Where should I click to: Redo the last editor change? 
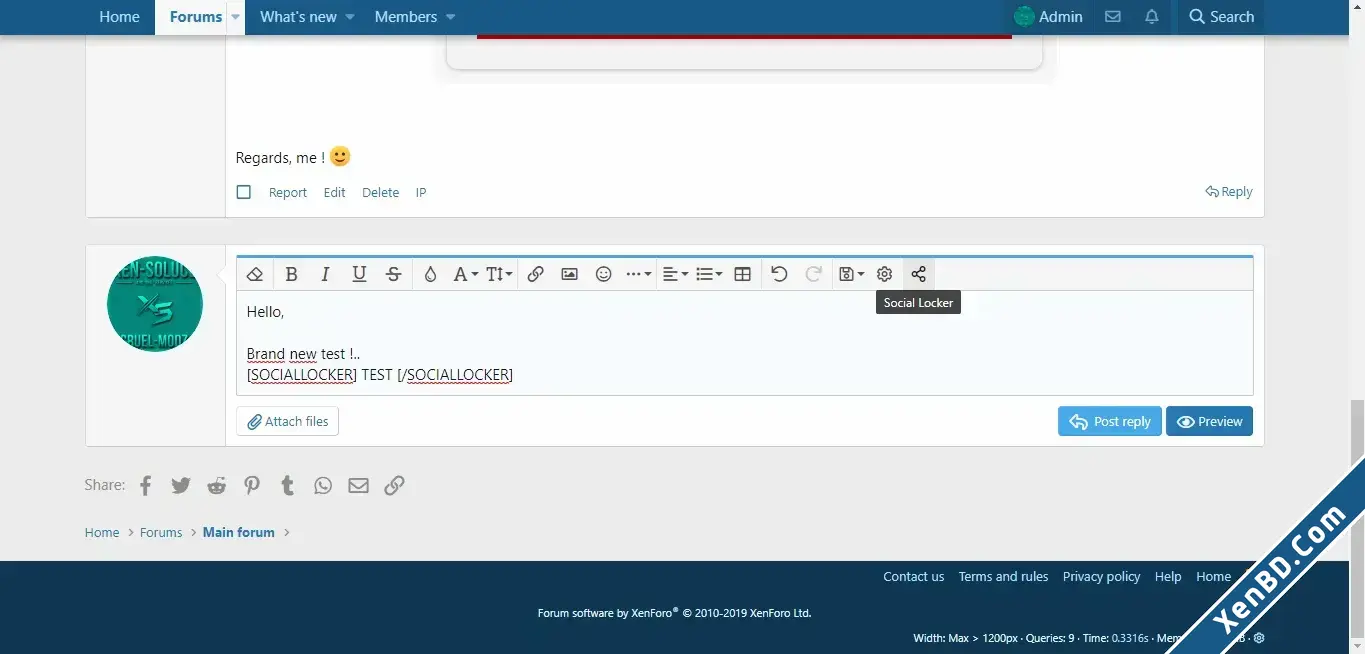pyautogui.click(x=814, y=274)
